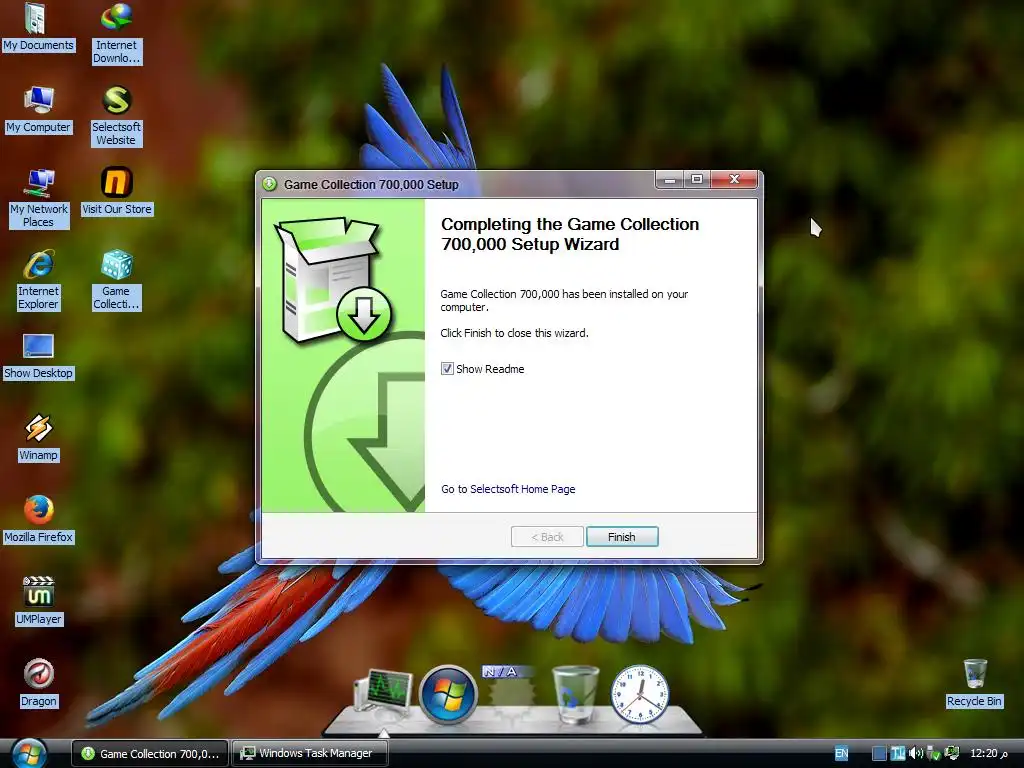Screen dimensions: 1024x768
Task: Maximize the Game Collection Setup window
Action: (697, 180)
